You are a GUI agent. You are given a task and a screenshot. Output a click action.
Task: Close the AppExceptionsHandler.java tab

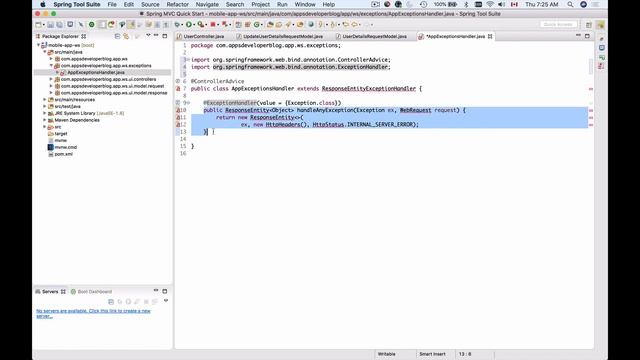490,36
